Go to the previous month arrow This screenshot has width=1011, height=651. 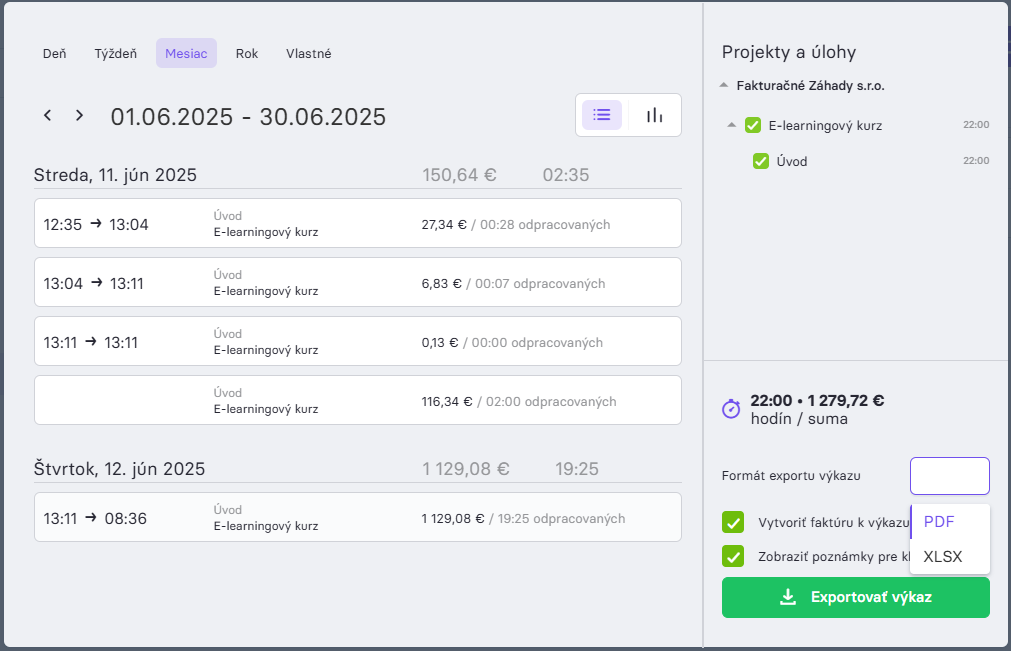[x=47, y=115]
